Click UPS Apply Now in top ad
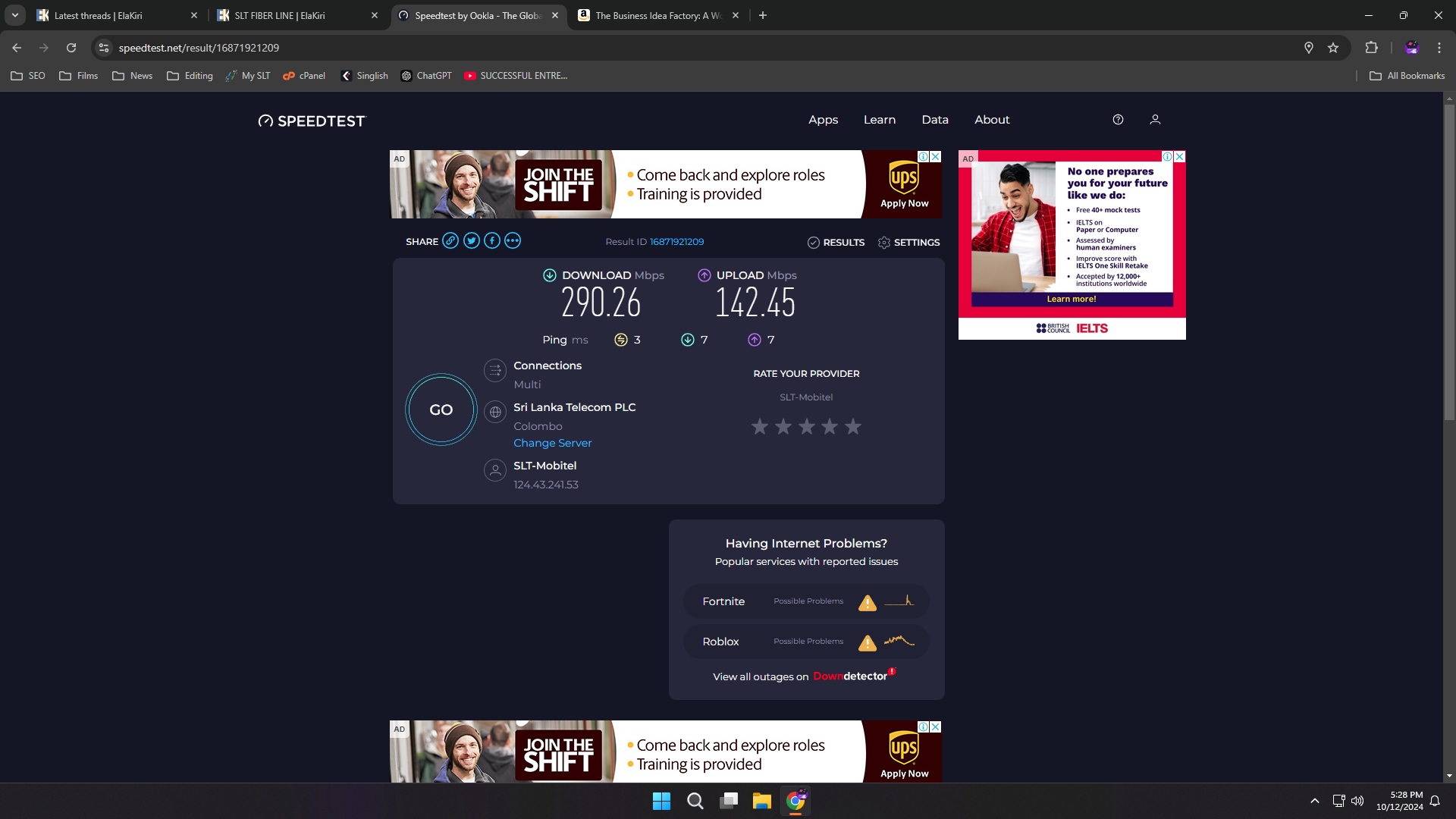1456x819 pixels. [904, 203]
